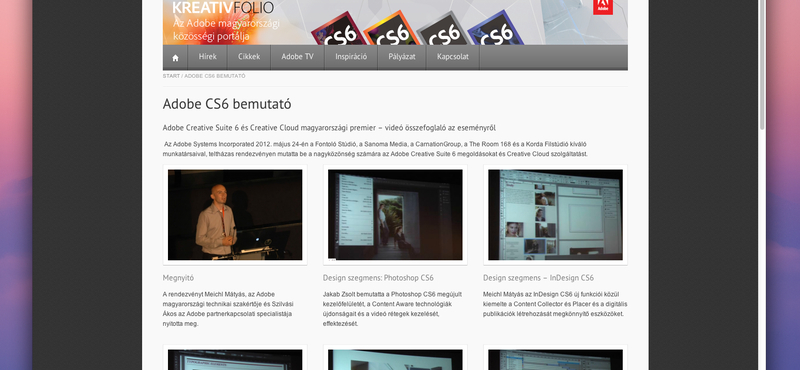Open the Inspiráció menu item
The image size is (800, 370).
point(351,57)
